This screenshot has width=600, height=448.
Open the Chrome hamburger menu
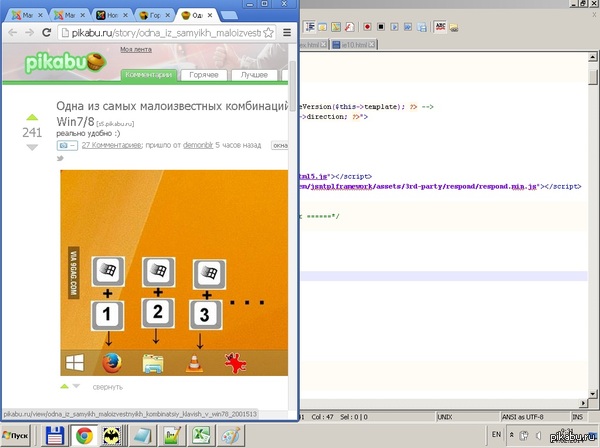287,33
